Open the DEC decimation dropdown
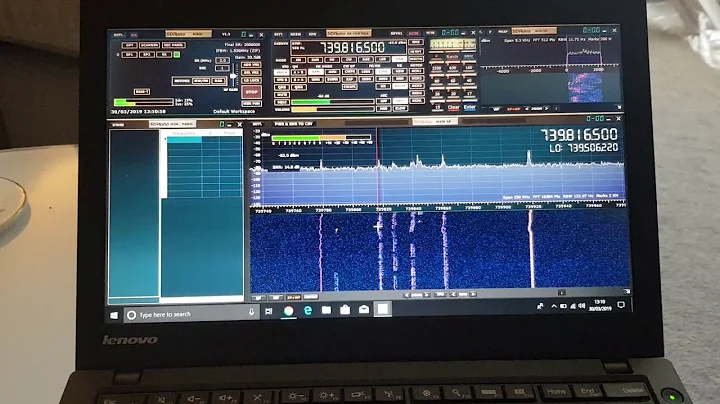The height and width of the screenshot is (404, 720). (x=222, y=68)
